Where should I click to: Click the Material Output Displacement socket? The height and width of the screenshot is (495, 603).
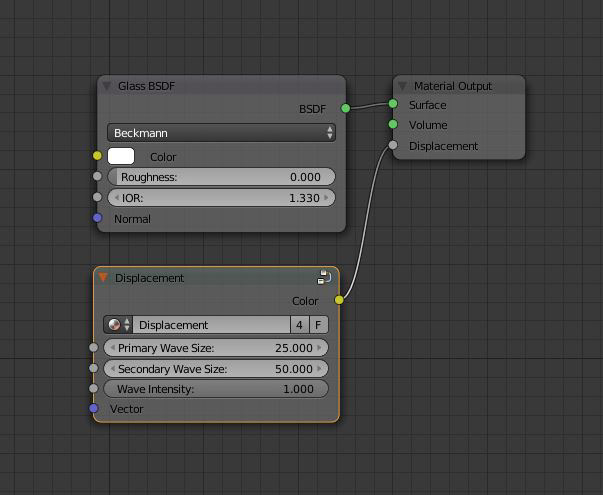pos(393,145)
